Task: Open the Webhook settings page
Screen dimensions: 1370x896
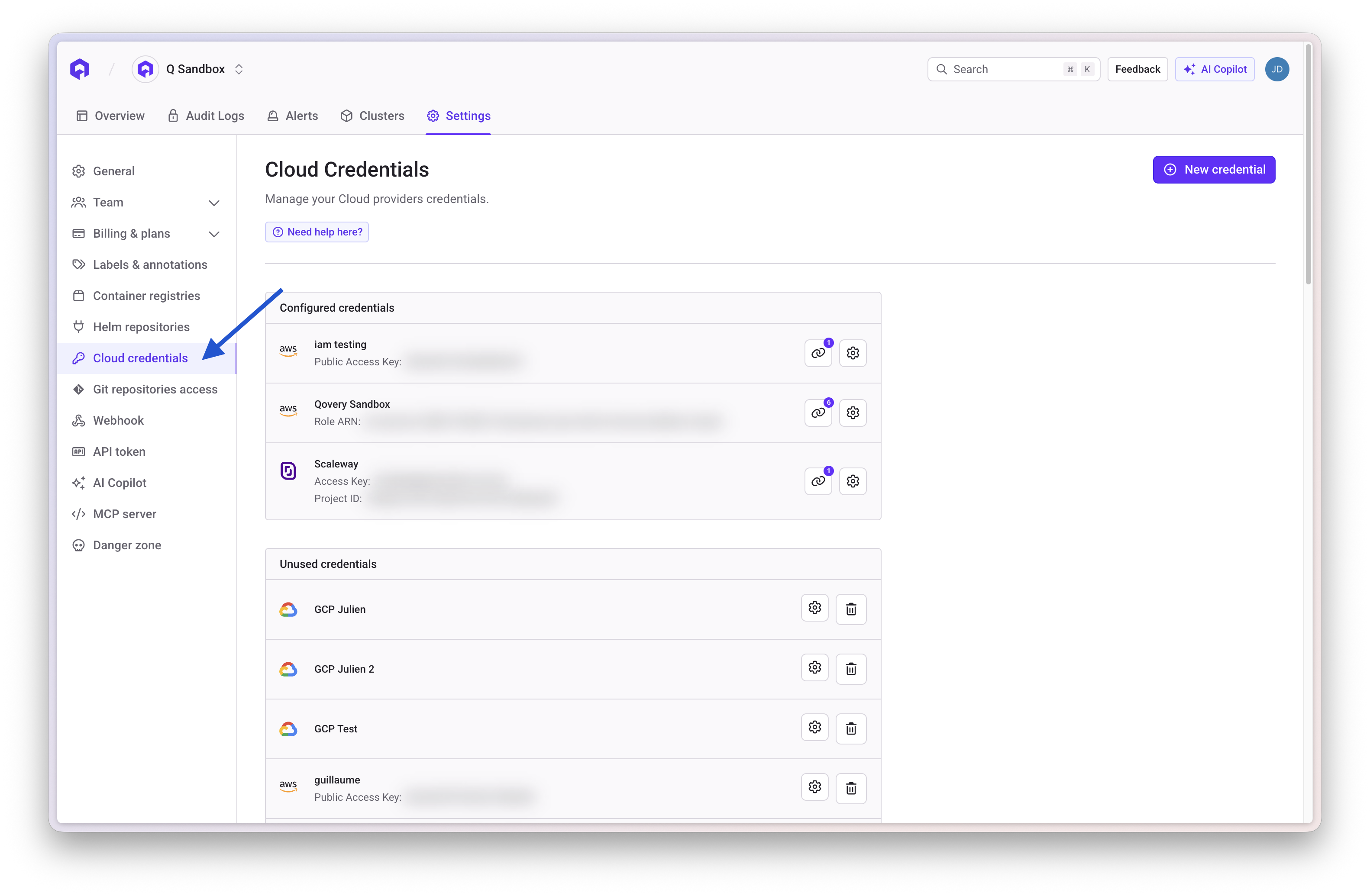Action: [147, 420]
